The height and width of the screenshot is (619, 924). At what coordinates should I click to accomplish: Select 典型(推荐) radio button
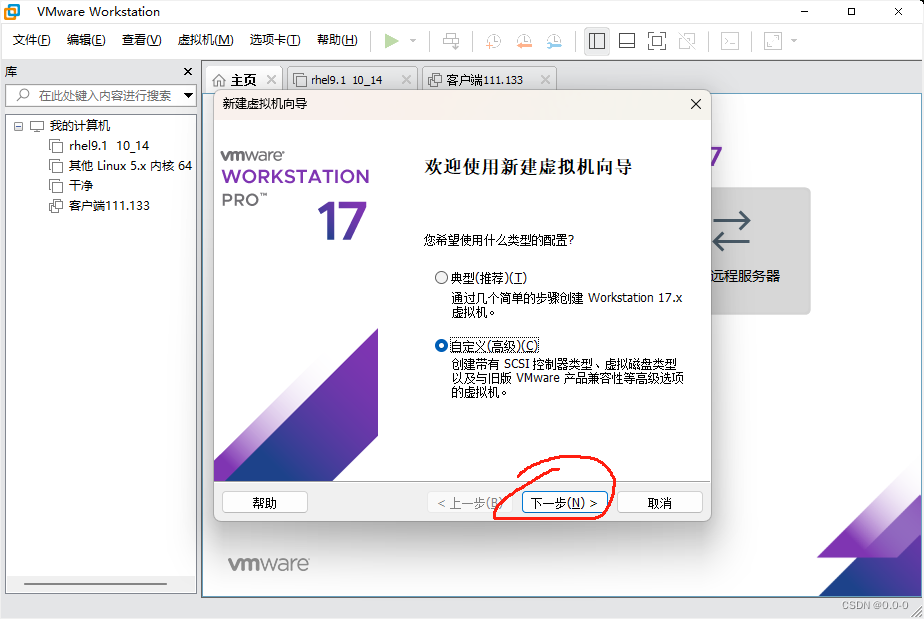tap(441, 278)
